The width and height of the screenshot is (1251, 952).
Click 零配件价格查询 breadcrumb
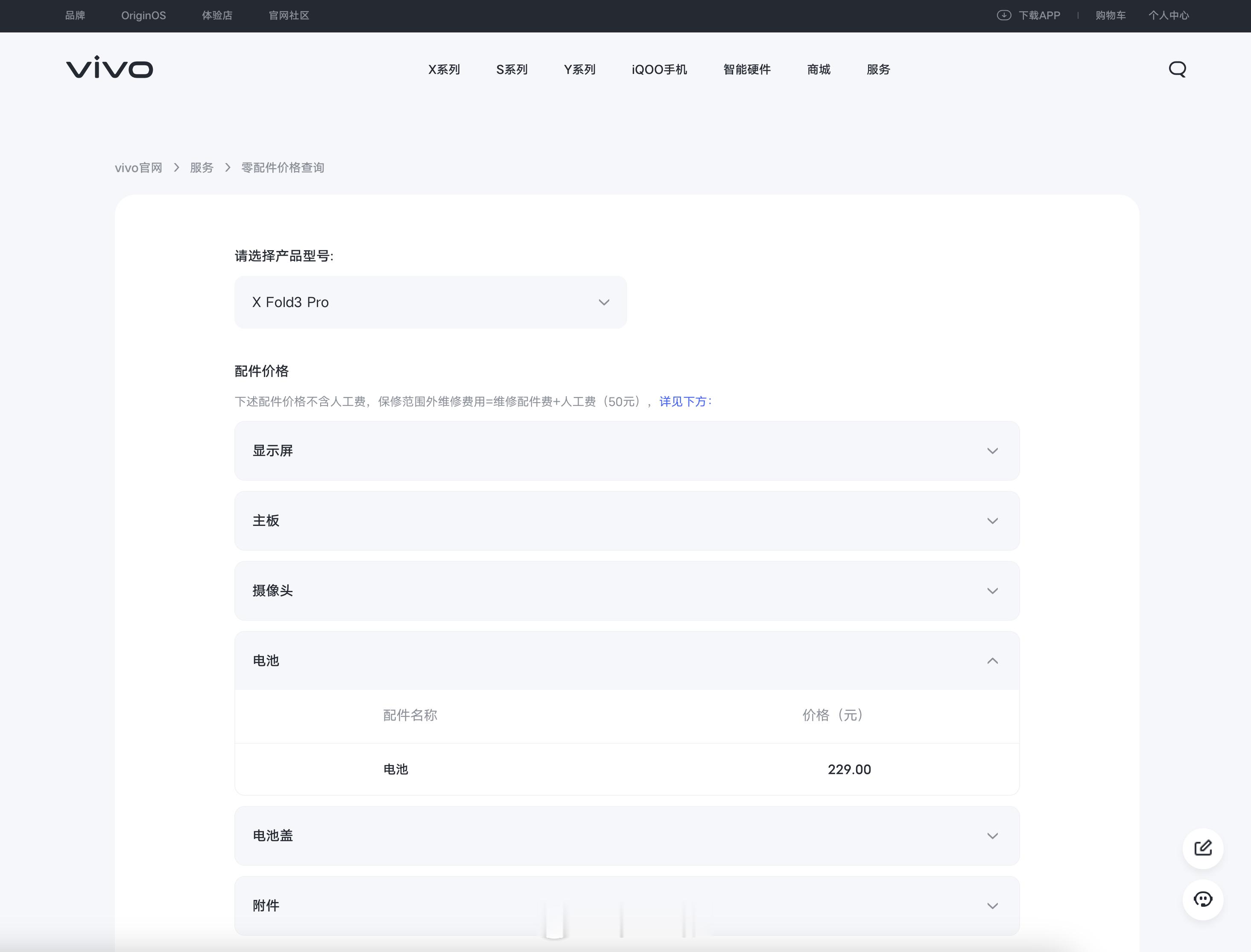(x=283, y=168)
